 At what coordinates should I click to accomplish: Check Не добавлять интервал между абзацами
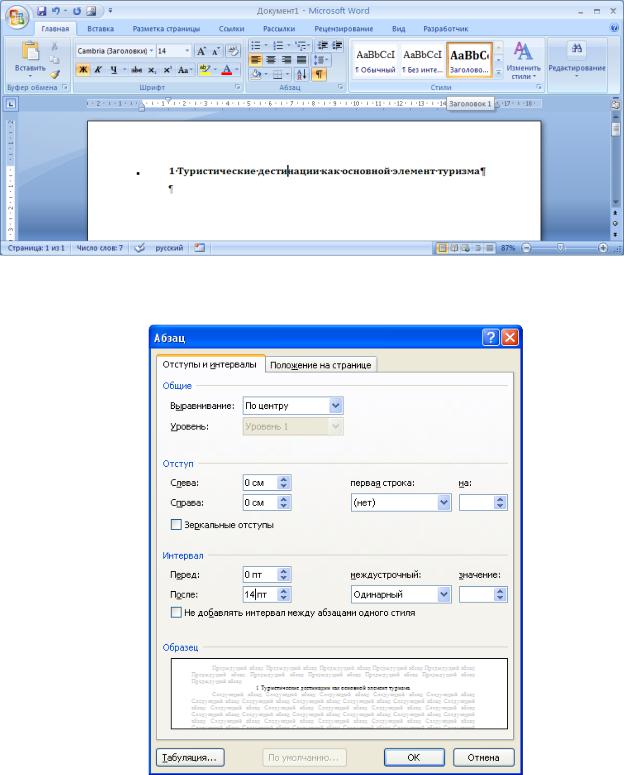(176, 612)
